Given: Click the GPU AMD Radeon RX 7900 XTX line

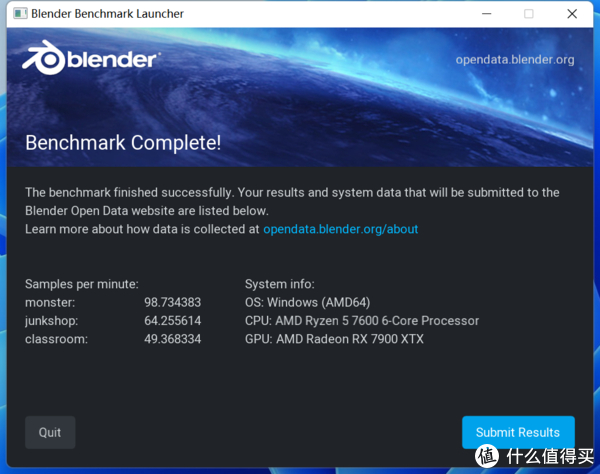Looking at the screenshot, I should pos(334,339).
